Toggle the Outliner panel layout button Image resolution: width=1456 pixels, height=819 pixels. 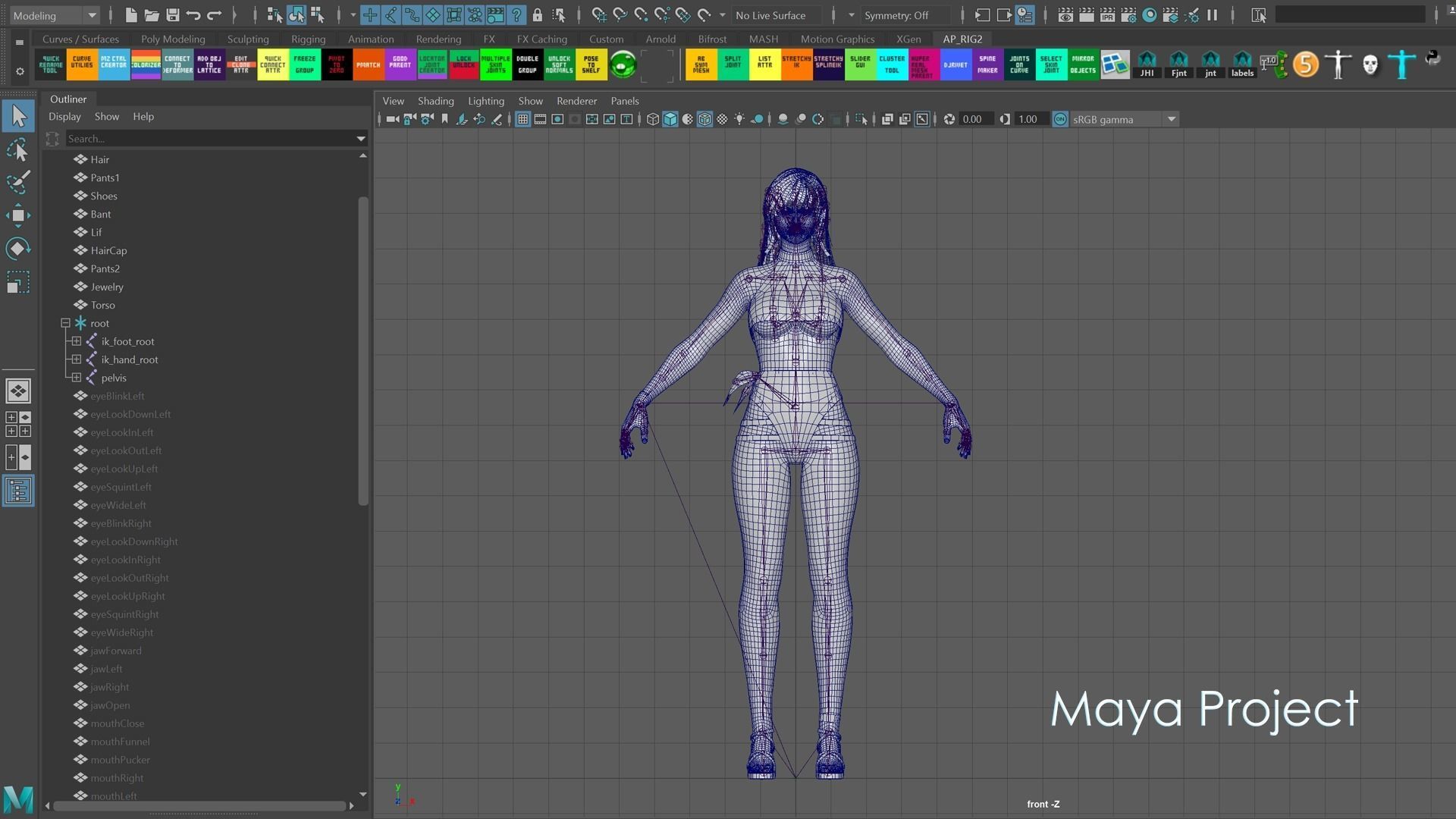tap(18, 491)
